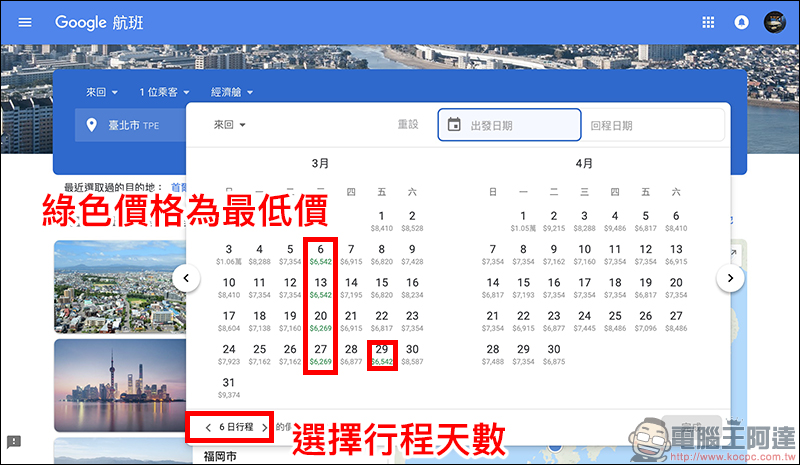800x465 pixels.
Task: Expand the 來回 trip type dropdown in blue bar
Action: 101,92
